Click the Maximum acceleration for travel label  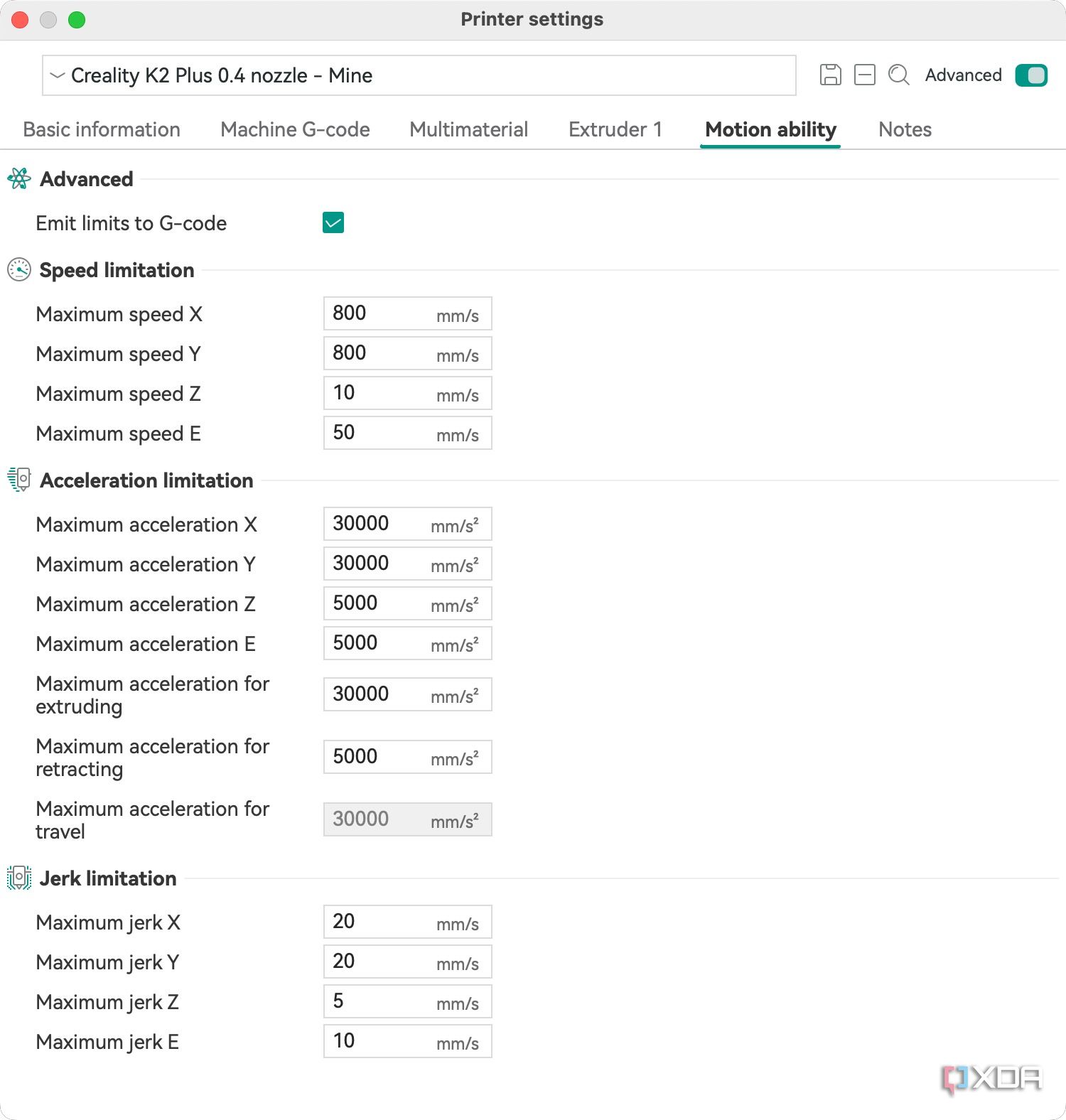point(153,820)
